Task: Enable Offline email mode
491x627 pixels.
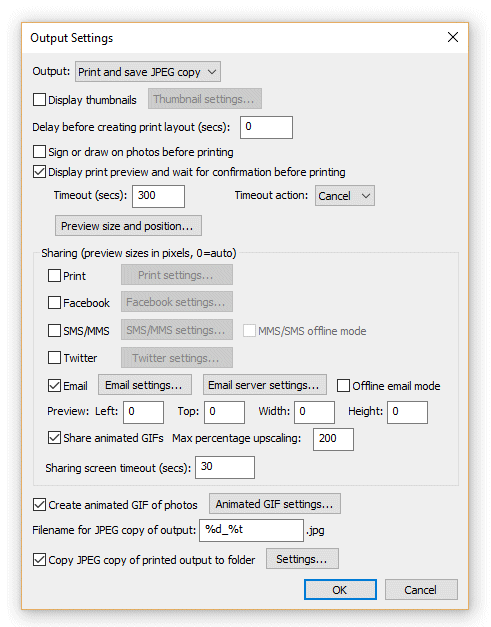Action: pyautogui.click(x=343, y=385)
